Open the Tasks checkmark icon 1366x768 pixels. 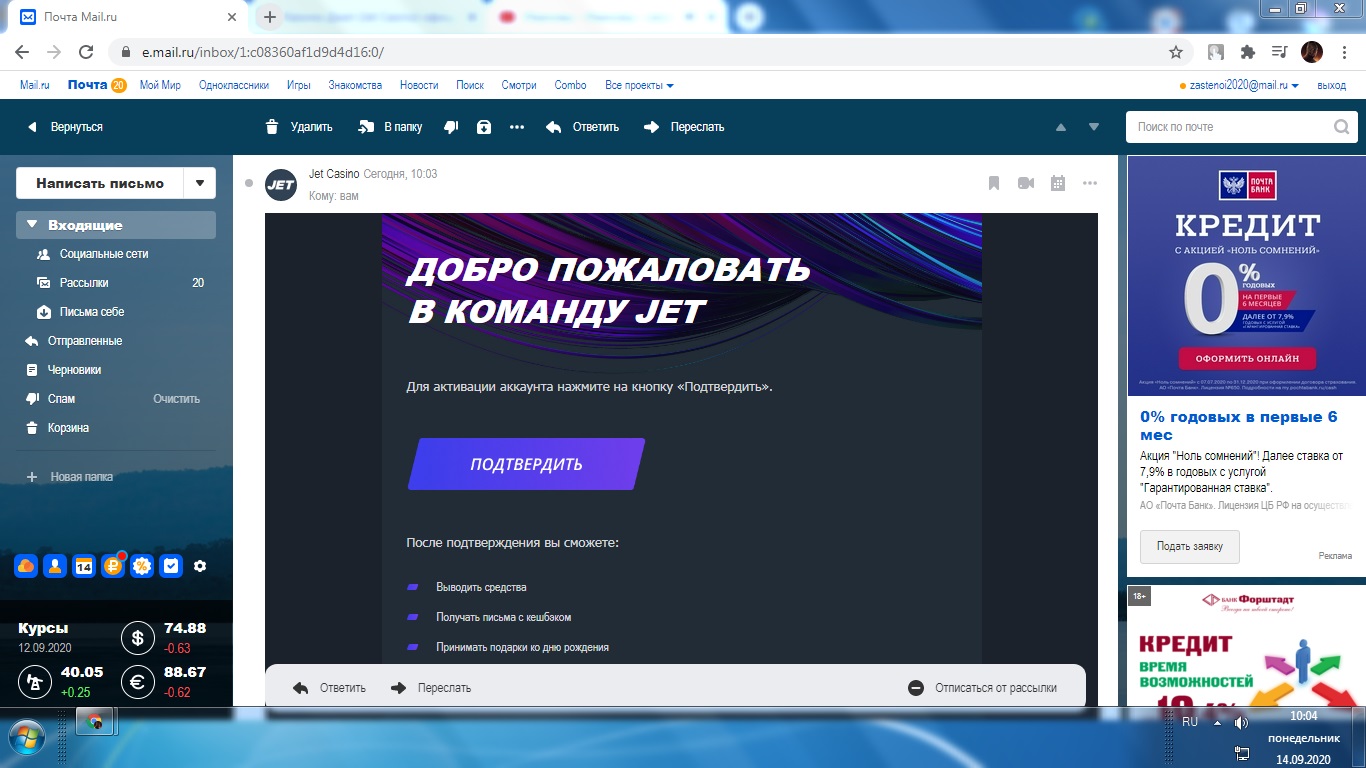click(170, 566)
